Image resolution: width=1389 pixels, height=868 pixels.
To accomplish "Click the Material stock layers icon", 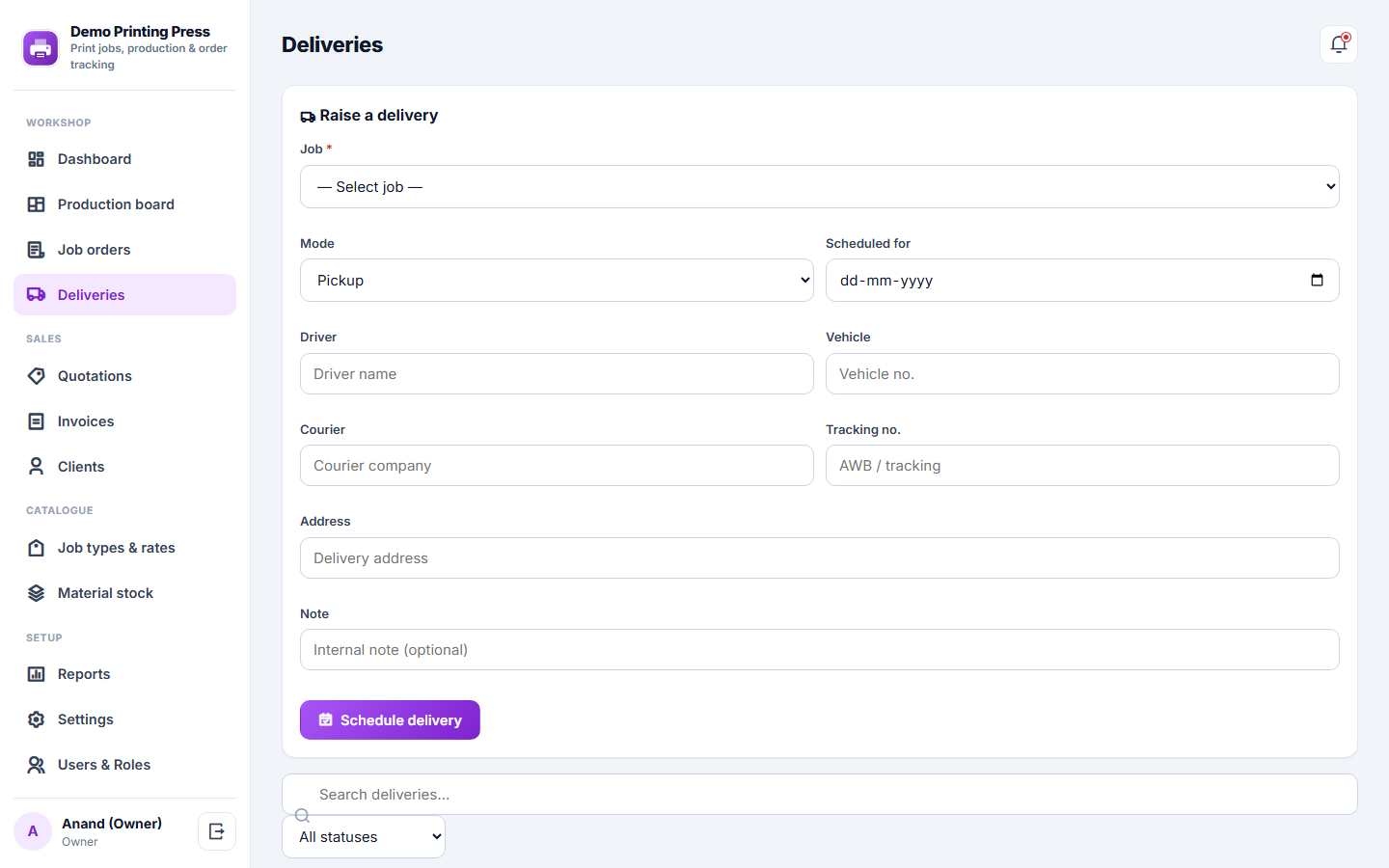I will coord(37,593).
